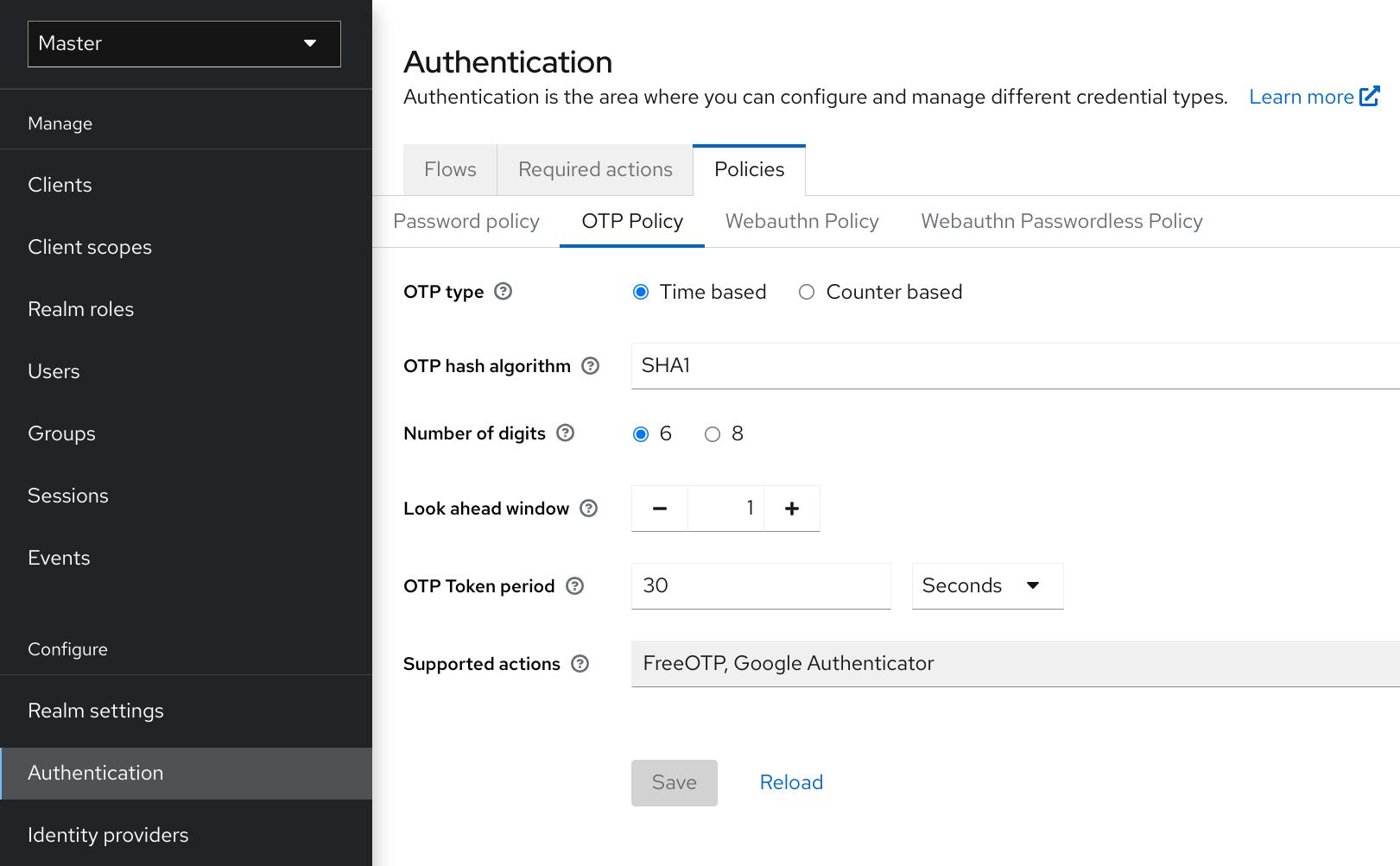Open the Seconds time unit dropdown
Viewport: 1400px width, 866px height.
point(987,586)
